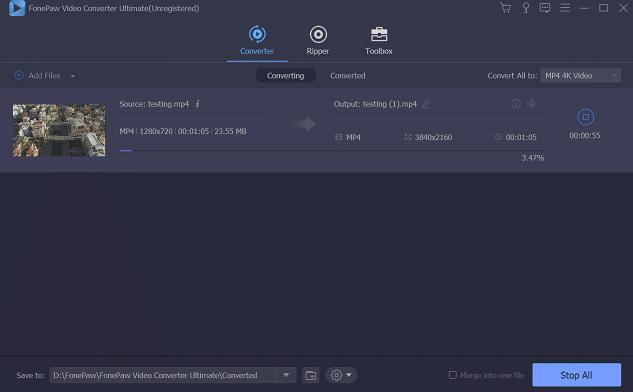Toggle Merge into one file checkbox
This screenshot has width=633, height=392.
tap(453, 375)
